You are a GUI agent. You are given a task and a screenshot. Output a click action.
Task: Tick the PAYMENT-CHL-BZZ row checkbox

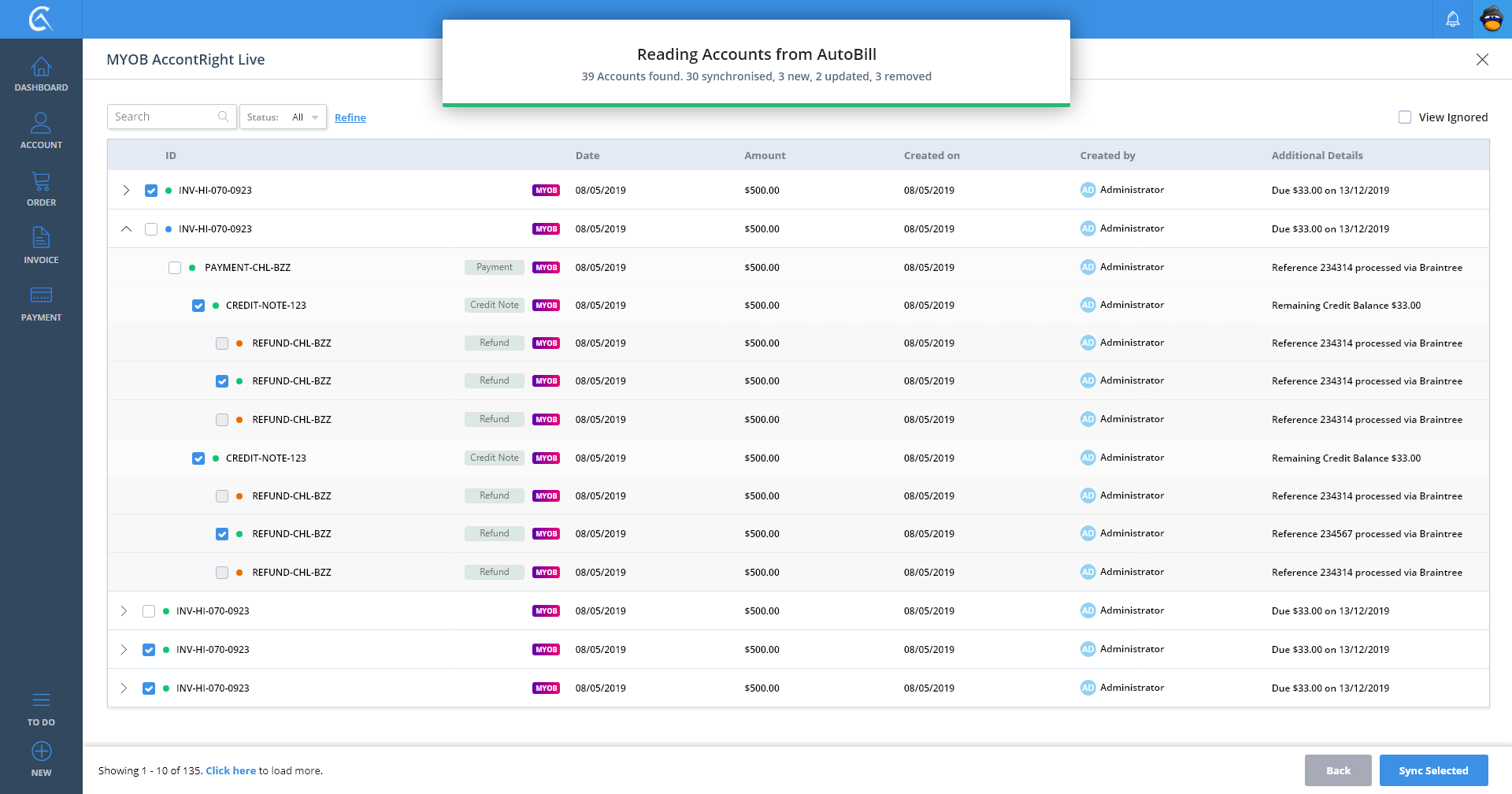(x=175, y=268)
